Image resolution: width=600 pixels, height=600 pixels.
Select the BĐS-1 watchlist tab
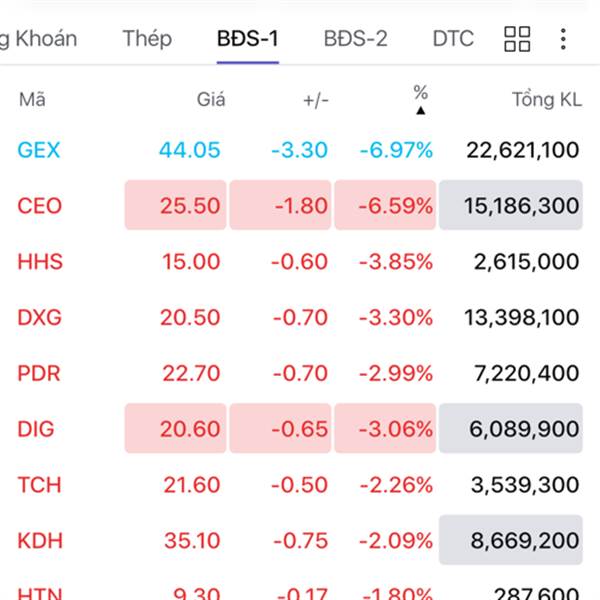click(248, 39)
